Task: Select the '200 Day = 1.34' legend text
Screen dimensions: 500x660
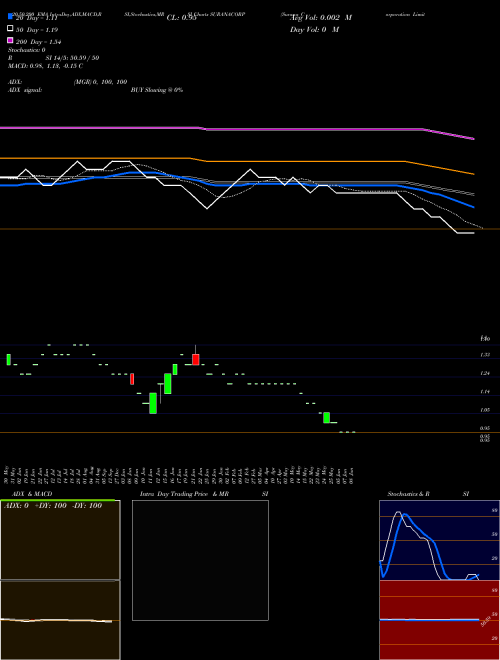Action: pyautogui.click(x=38, y=42)
